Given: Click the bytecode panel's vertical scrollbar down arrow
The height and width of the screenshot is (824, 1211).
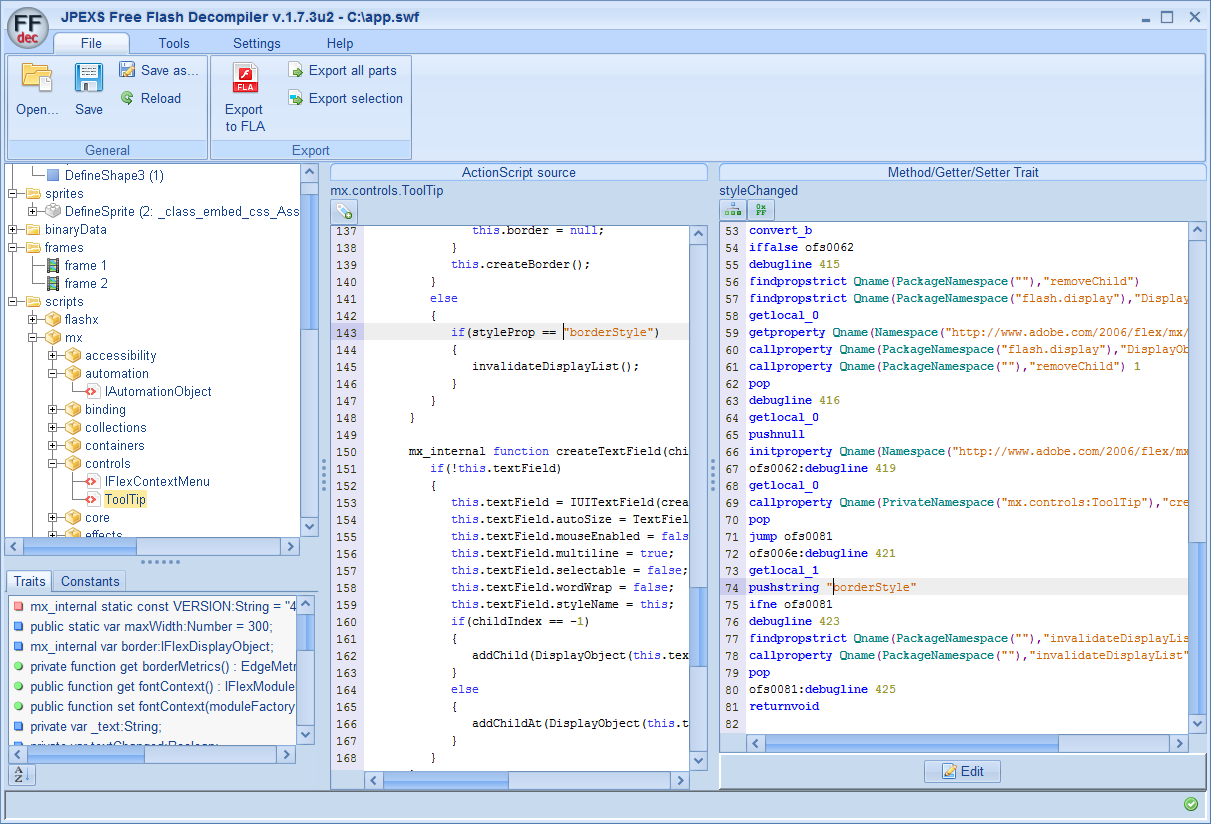Looking at the screenshot, I should coord(1197,726).
